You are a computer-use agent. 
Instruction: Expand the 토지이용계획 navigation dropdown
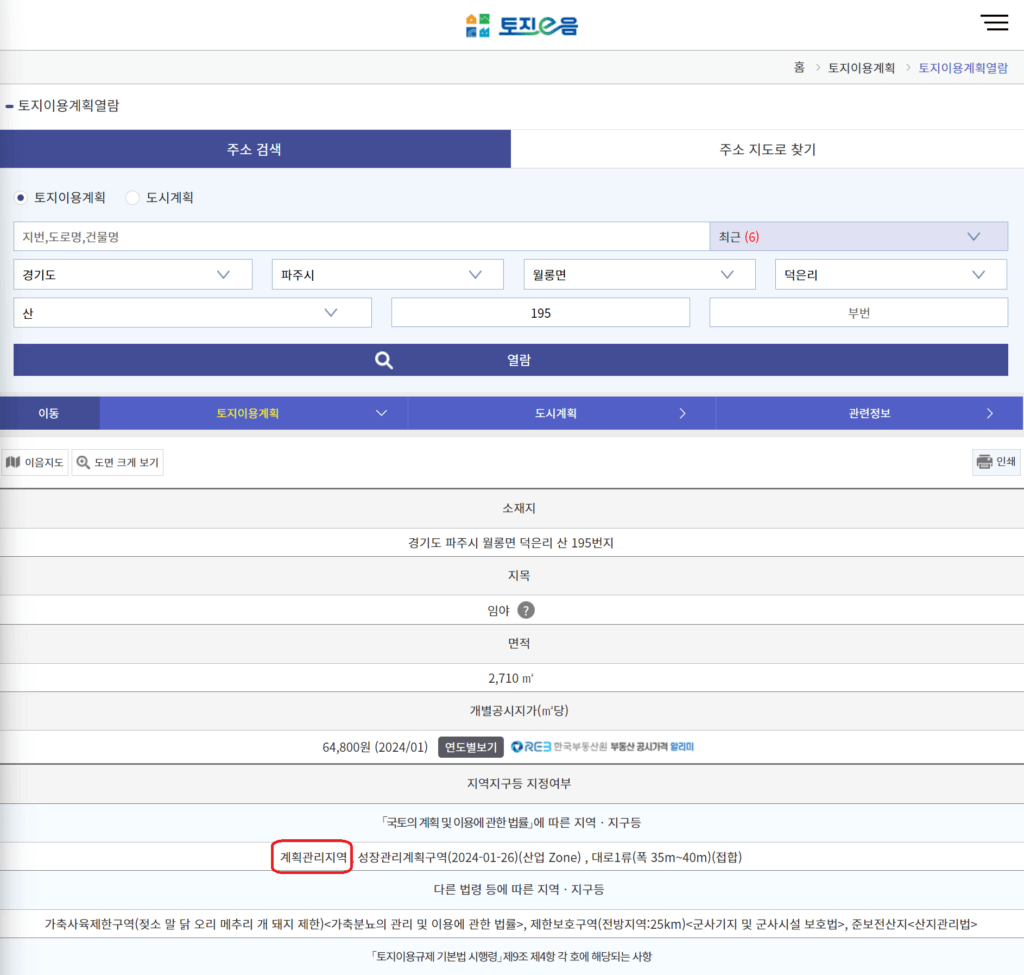(x=380, y=412)
